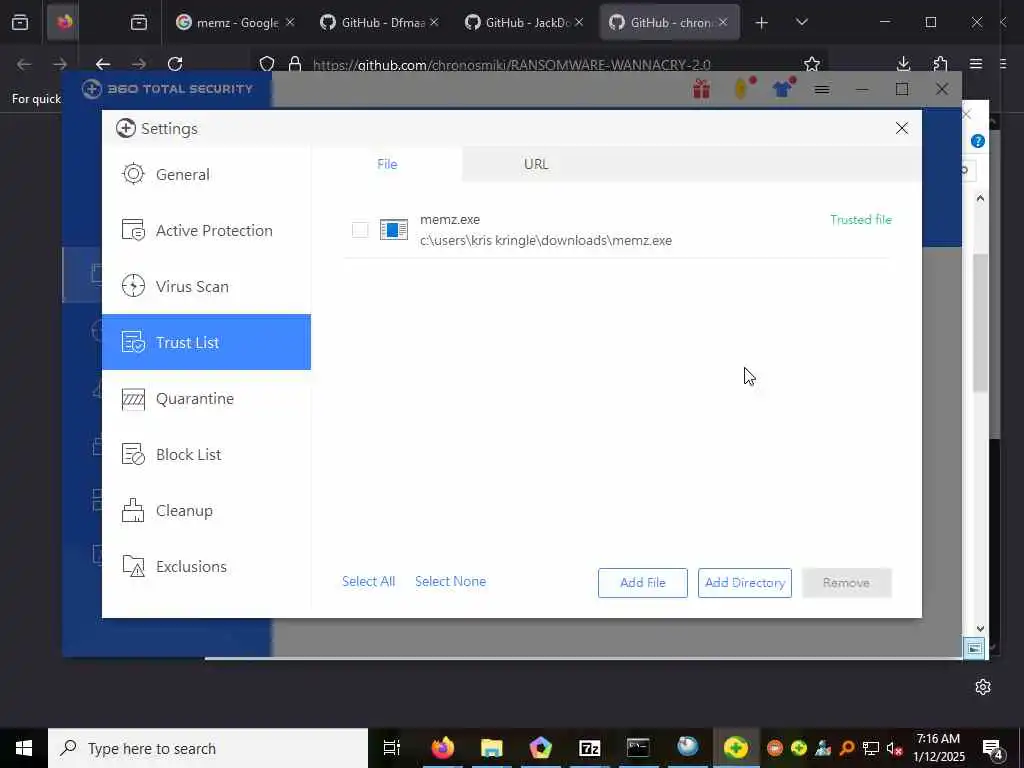Switch to GitHub Dfmaa browser tab
This screenshot has width=1024, height=768.
(x=379, y=23)
